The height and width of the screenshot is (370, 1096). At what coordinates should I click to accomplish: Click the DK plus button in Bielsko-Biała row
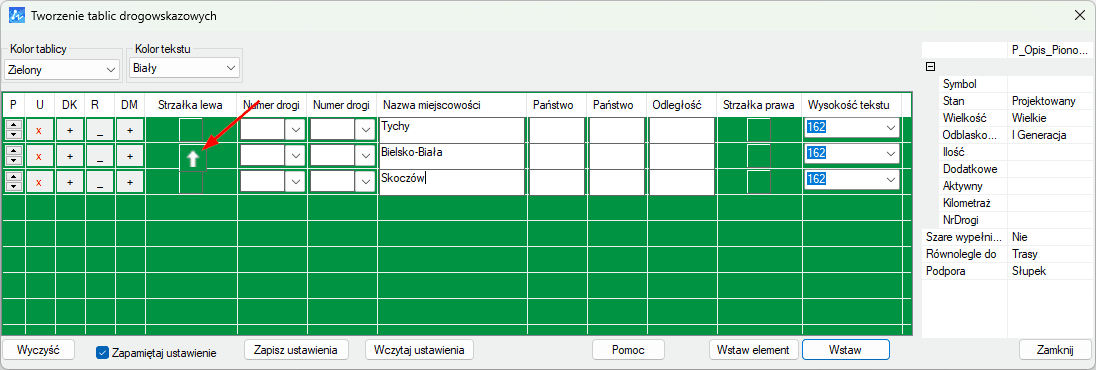[70, 156]
